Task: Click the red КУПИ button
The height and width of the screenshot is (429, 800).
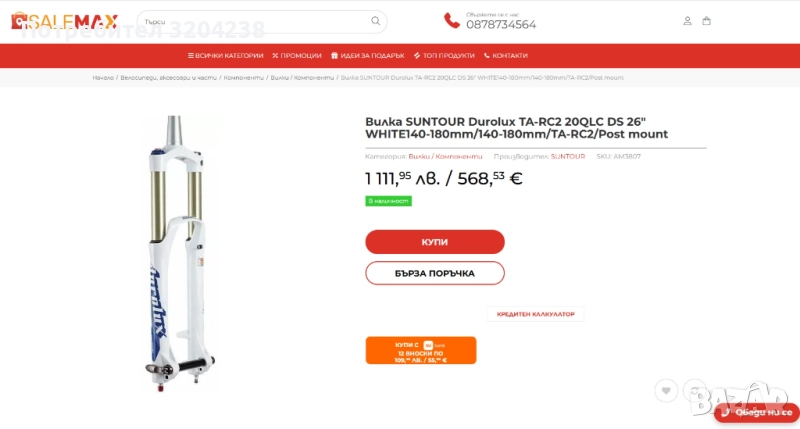Action: pyautogui.click(x=435, y=242)
